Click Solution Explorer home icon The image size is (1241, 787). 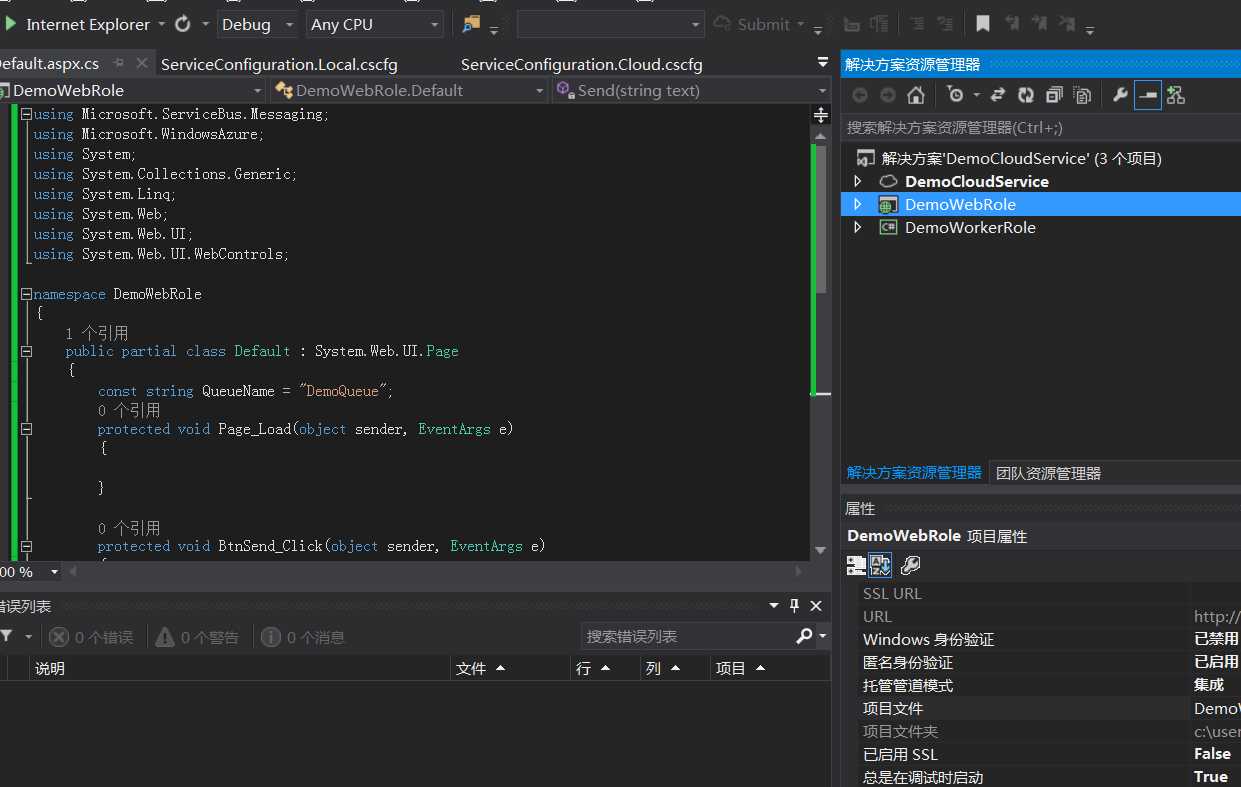click(915, 95)
